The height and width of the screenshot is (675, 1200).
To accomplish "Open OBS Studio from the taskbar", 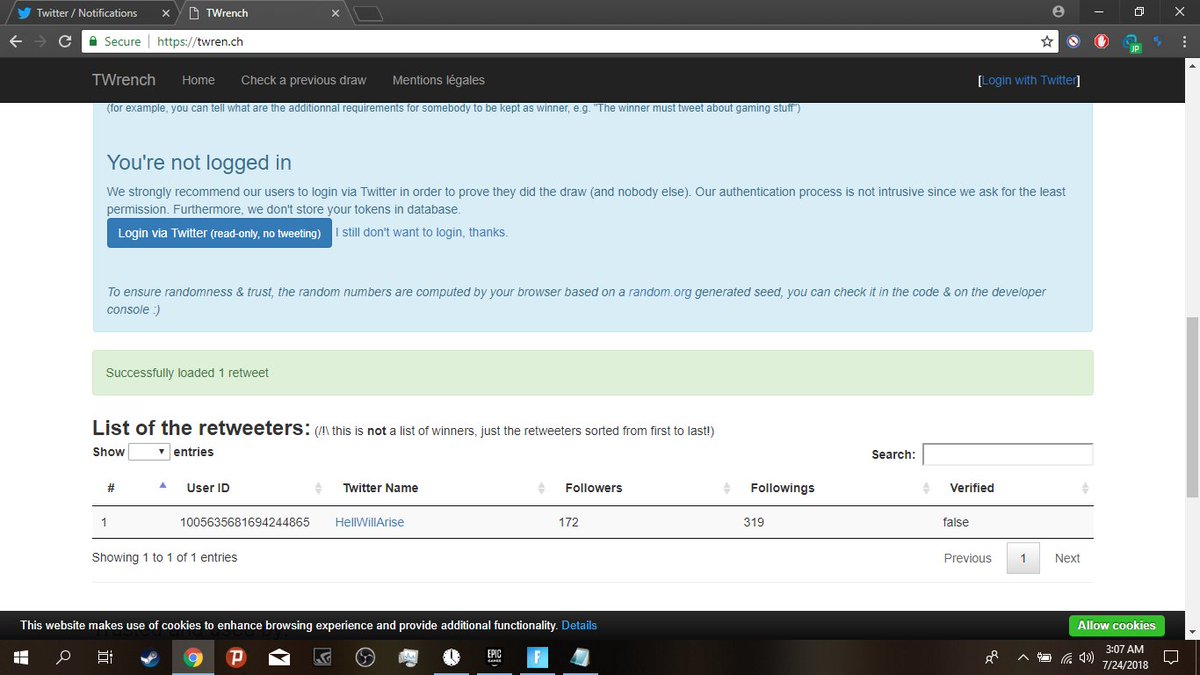I will tap(365, 657).
